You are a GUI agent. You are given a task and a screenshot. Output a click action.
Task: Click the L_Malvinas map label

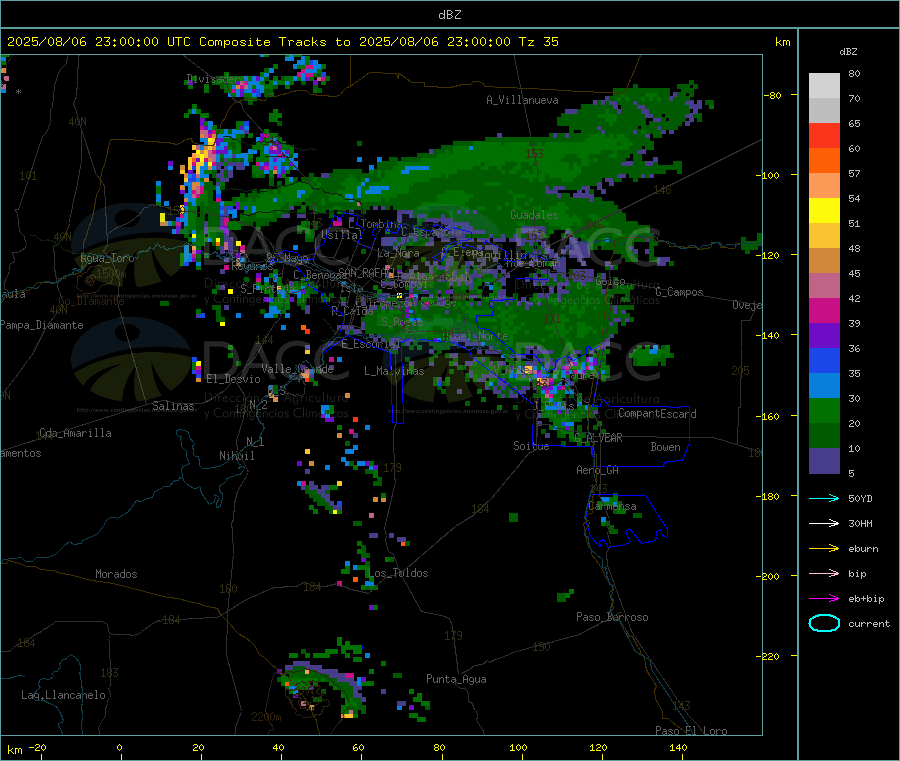[394, 371]
